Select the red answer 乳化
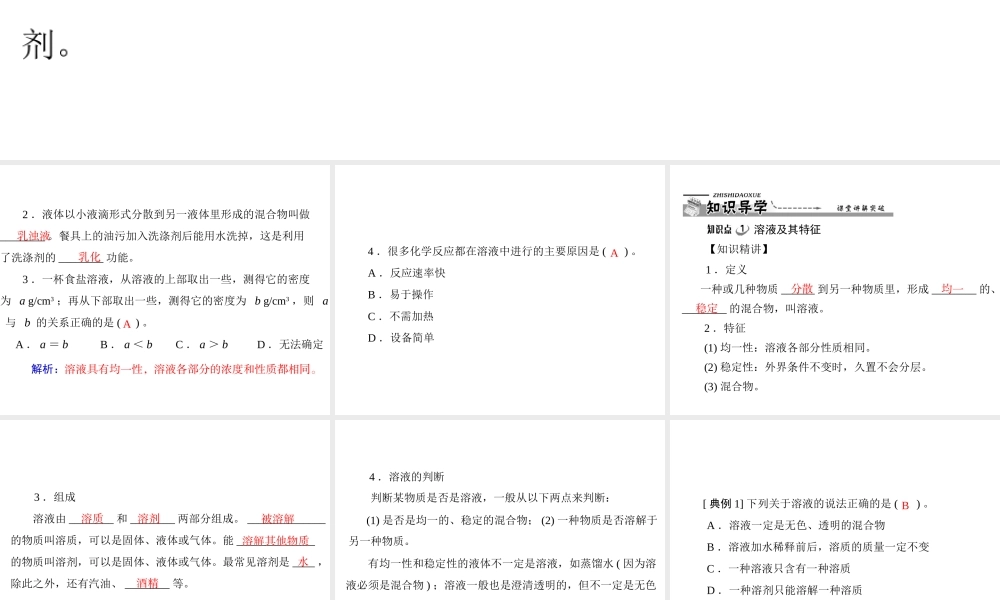1000x600 pixels. tap(89, 258)
